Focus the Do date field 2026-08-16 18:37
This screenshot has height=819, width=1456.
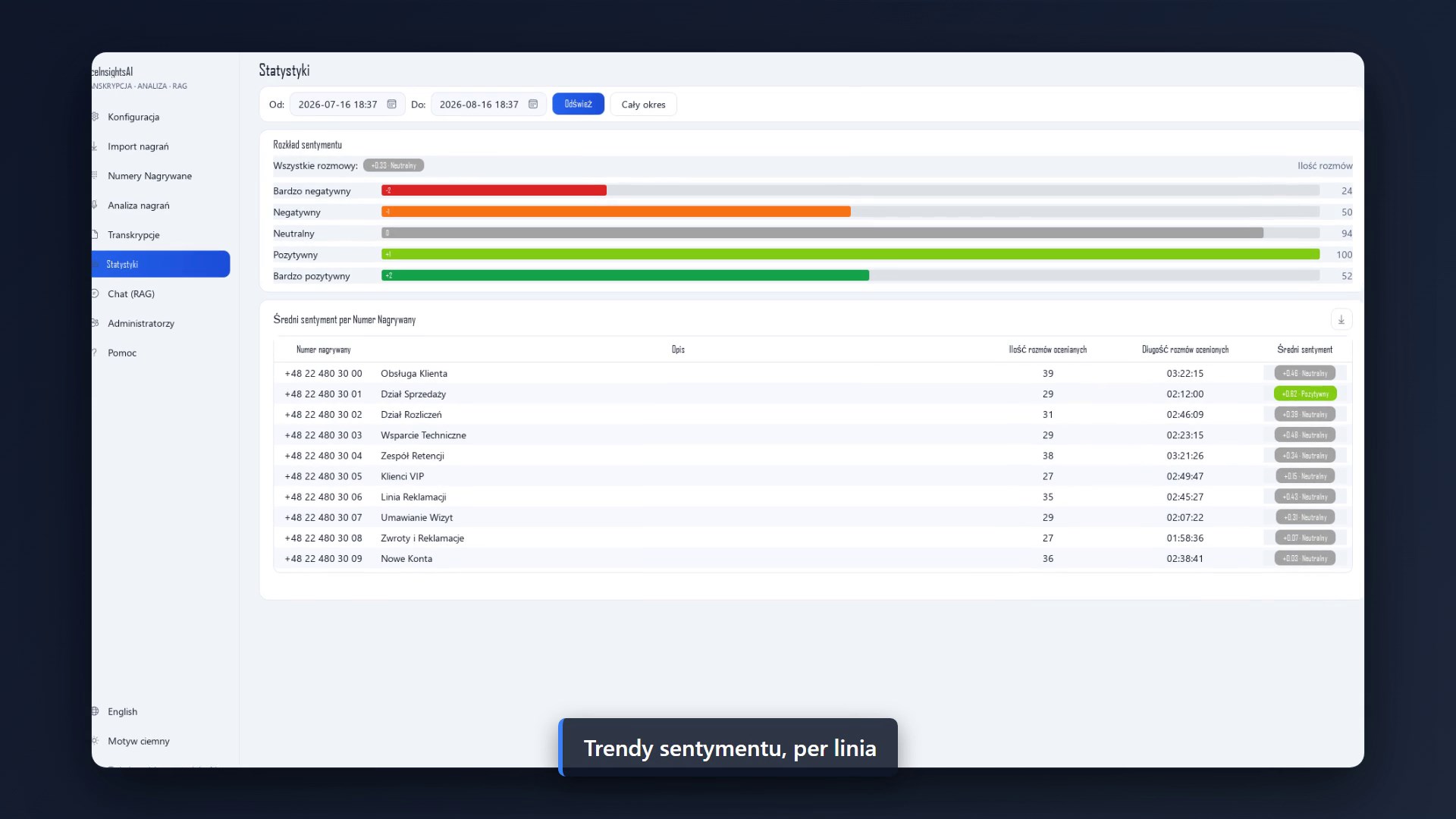(488, 104)
